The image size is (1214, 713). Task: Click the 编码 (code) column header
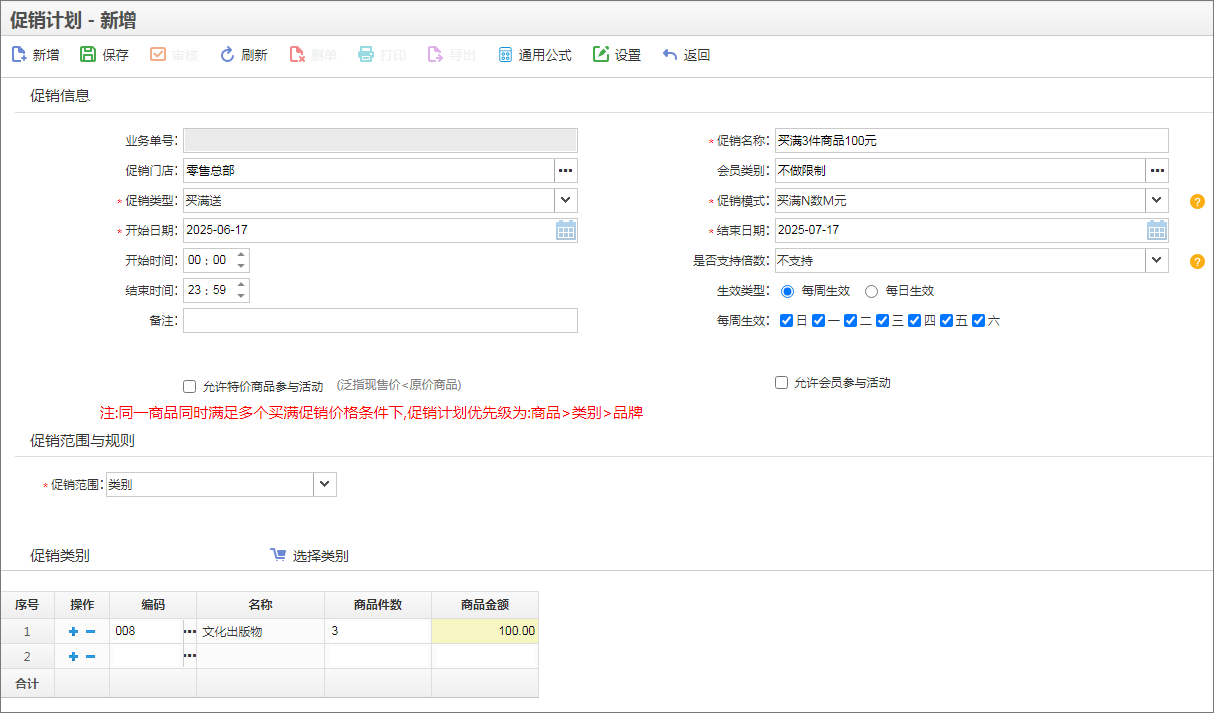tap(153, 605)
